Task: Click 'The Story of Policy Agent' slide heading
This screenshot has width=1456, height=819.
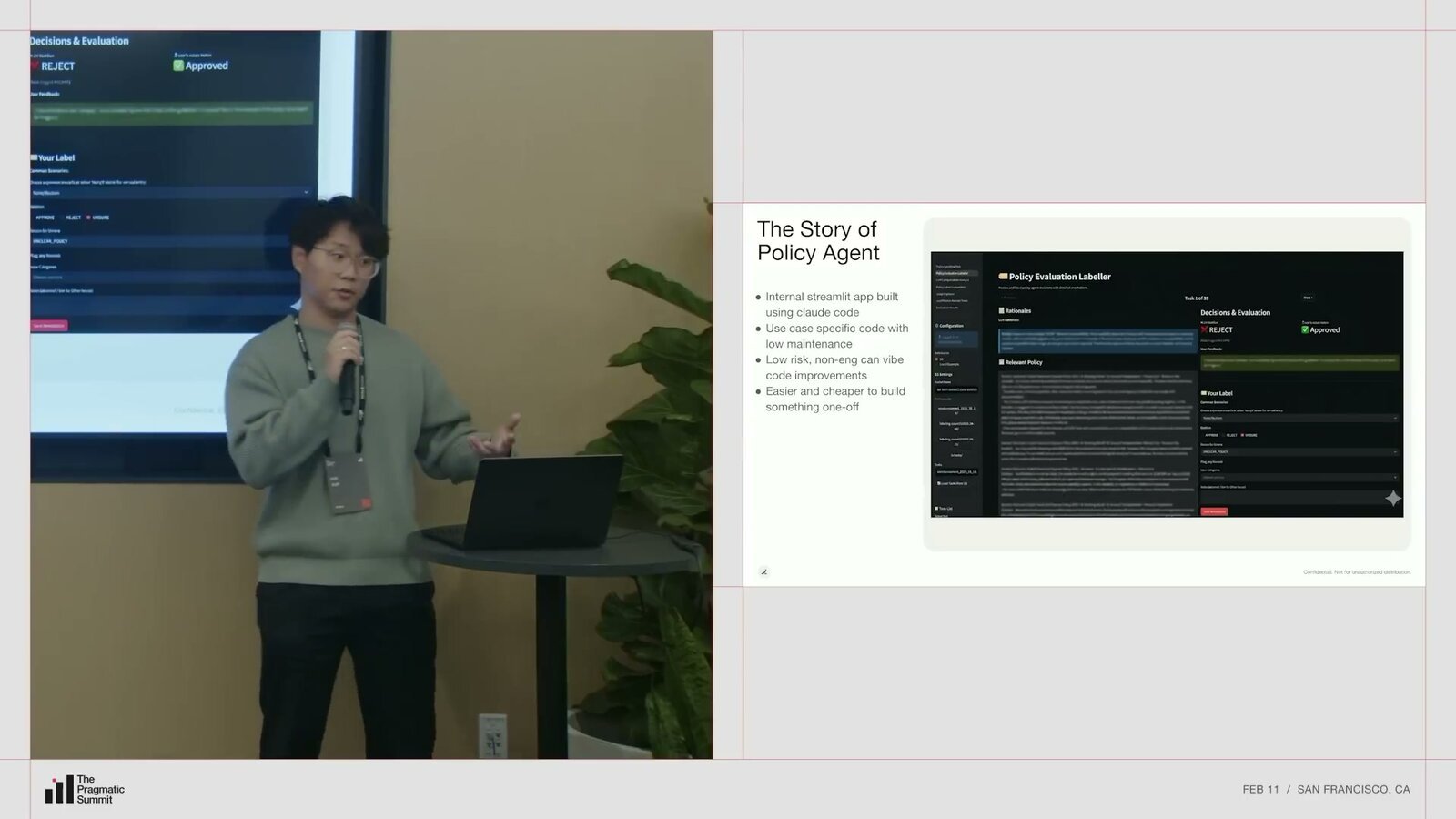Action: click(818, 241)
